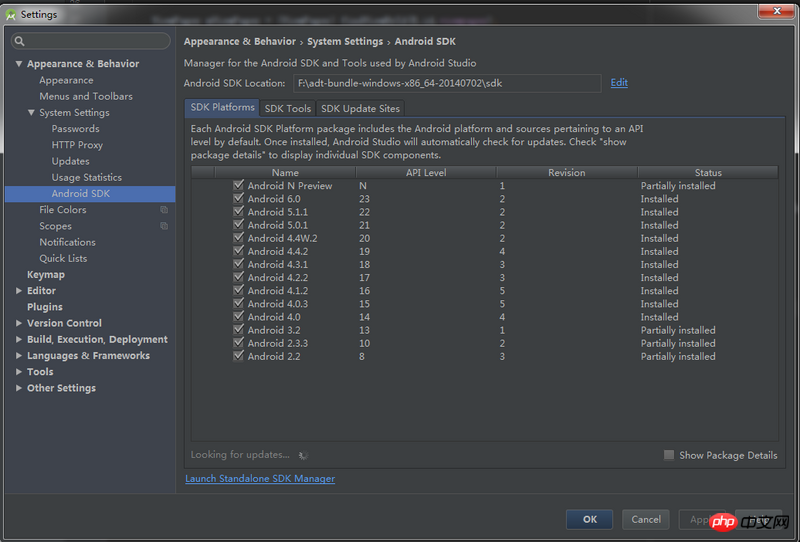
Task: Uncheck the Android 2.3.3 checkbox
Action: point(238,342)
